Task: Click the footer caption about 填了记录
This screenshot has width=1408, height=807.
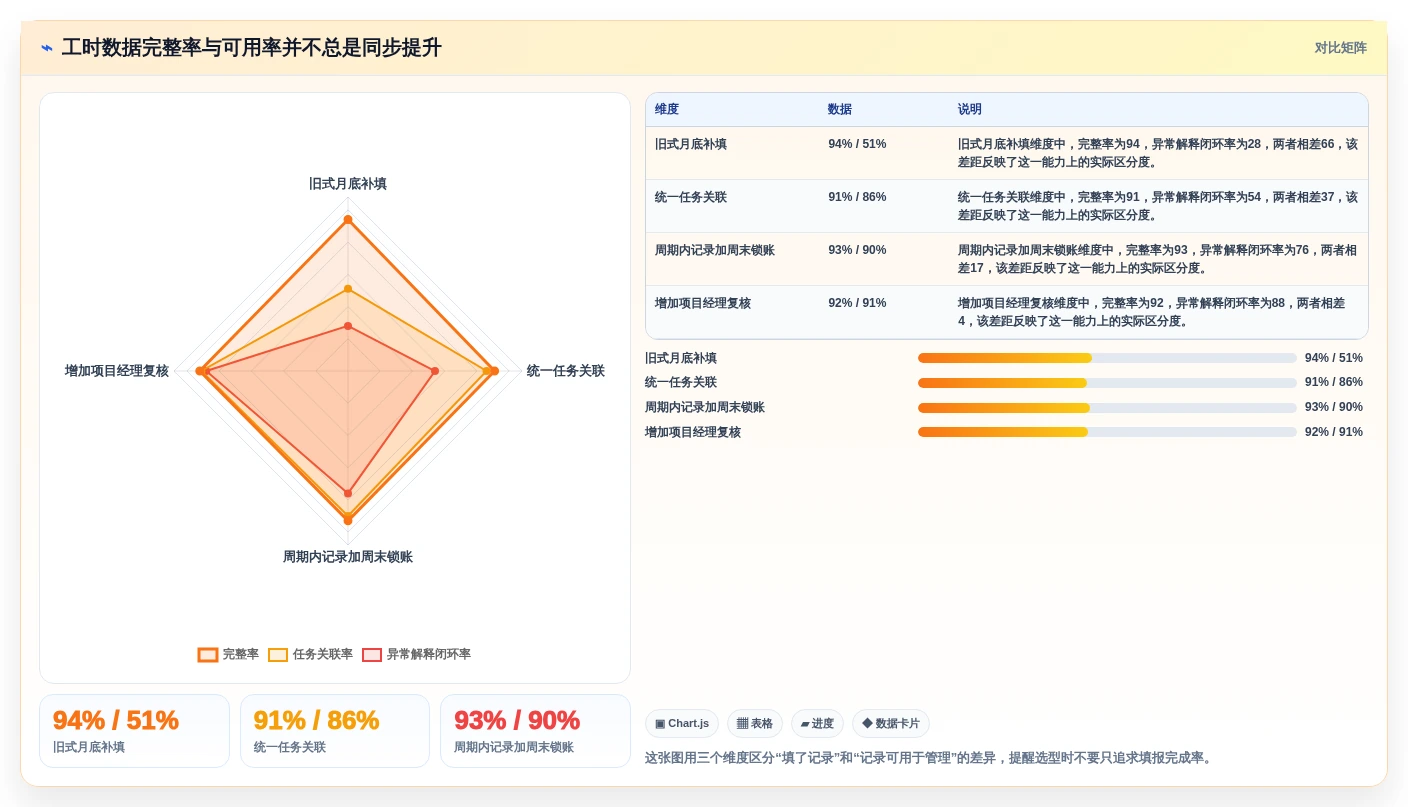Action: point(930,758)
